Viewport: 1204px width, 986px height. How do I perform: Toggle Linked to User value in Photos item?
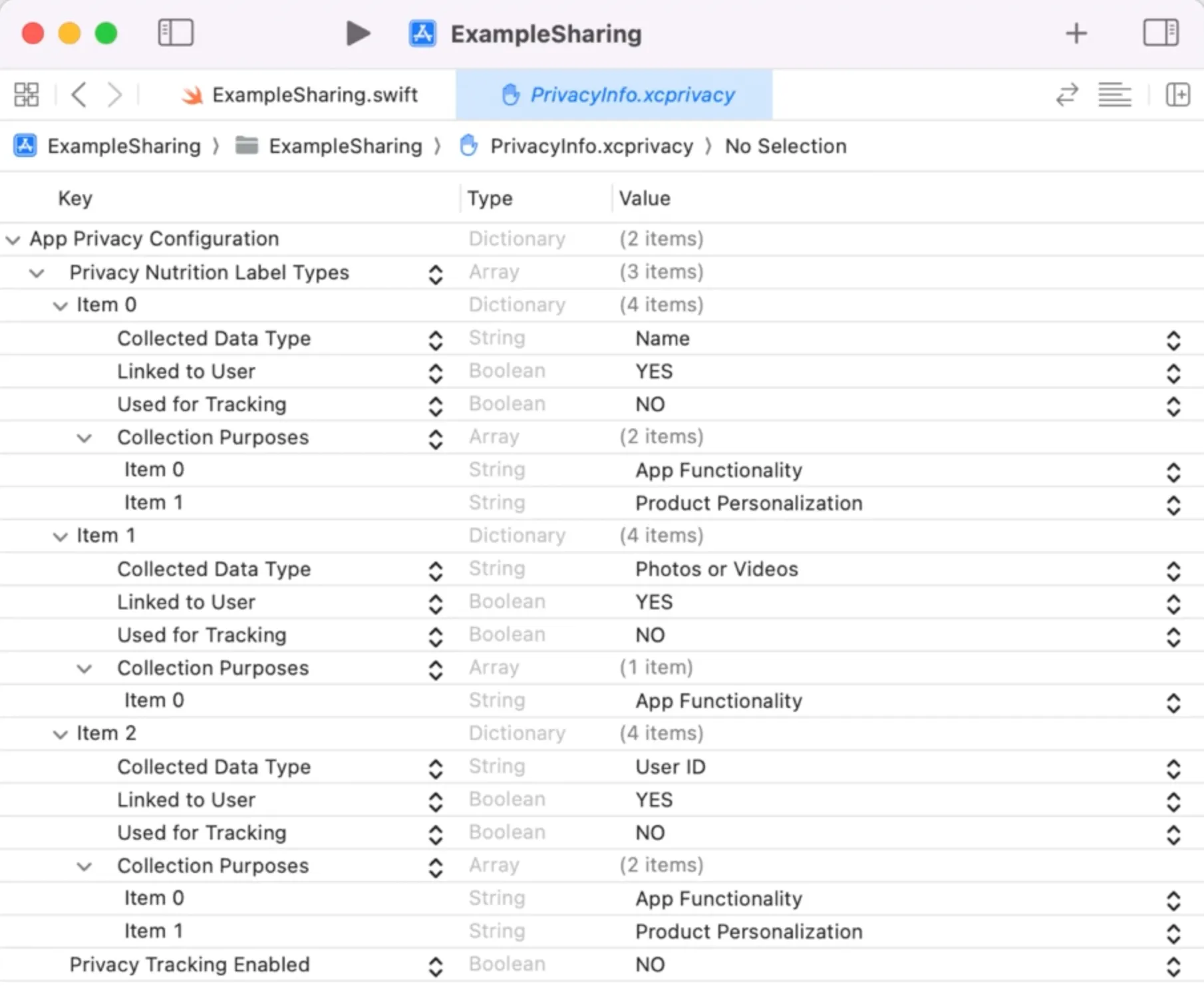pos(1173,603)
